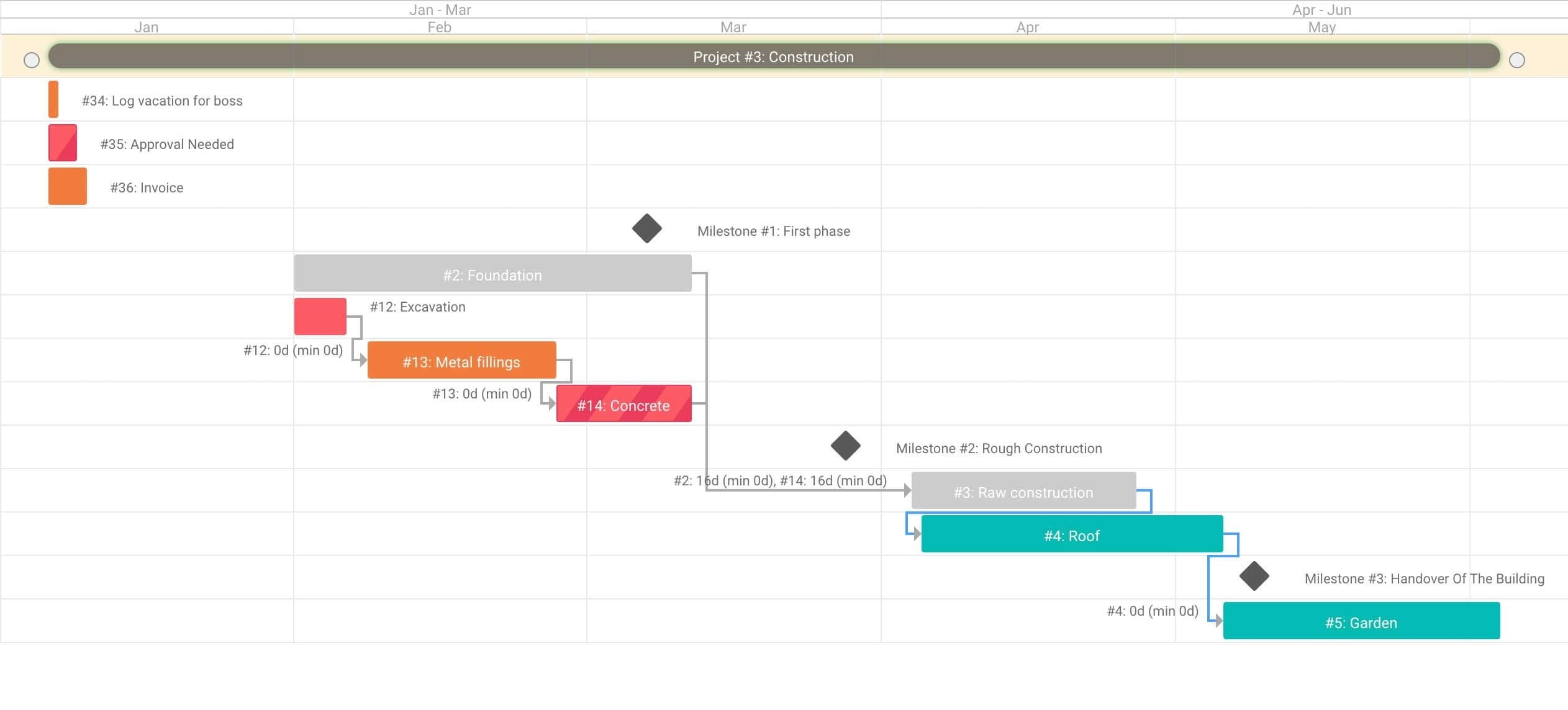Select the #14 Concrete striped bar

[623, 404]
